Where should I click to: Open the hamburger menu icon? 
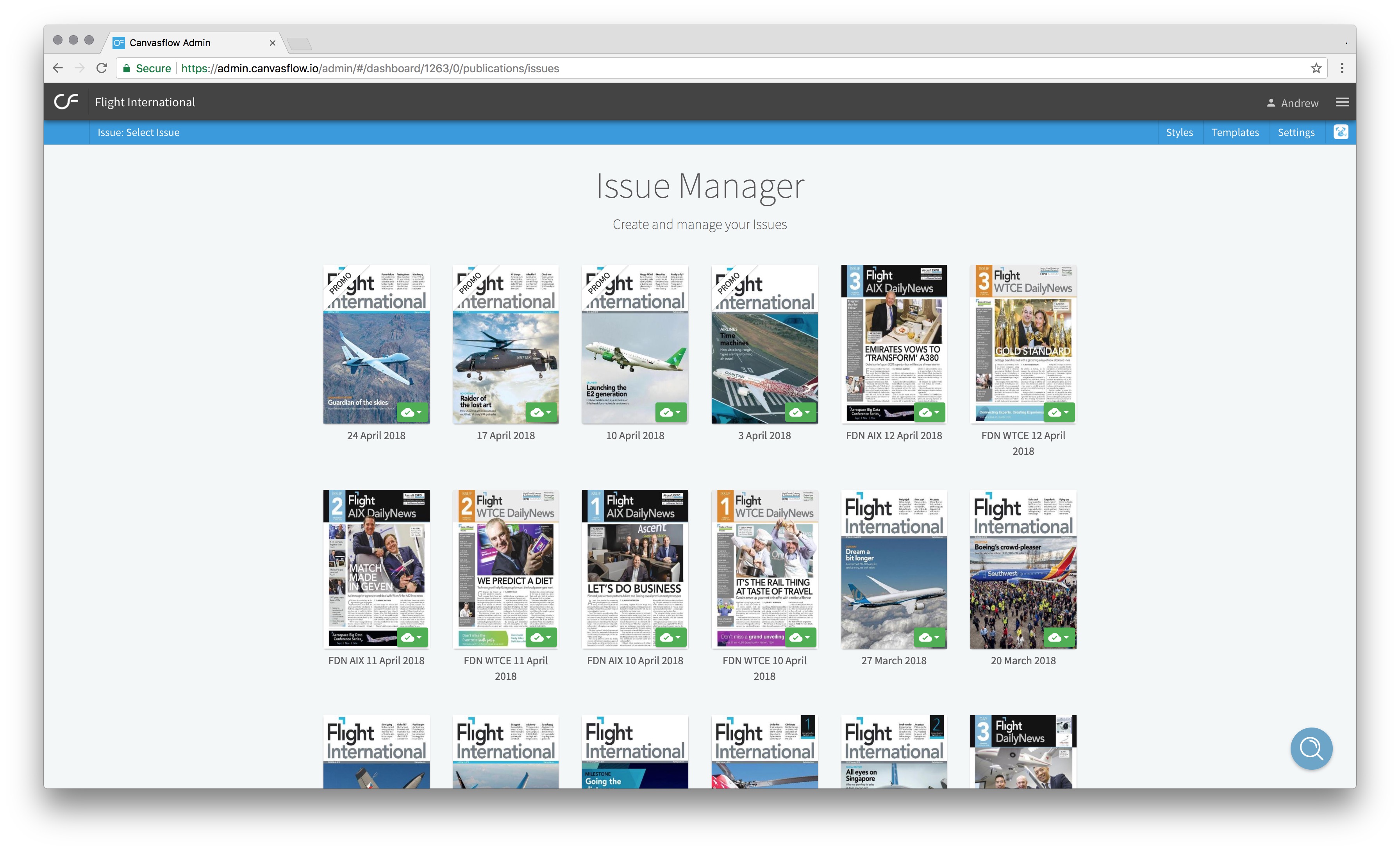(x=1342, y=102)
